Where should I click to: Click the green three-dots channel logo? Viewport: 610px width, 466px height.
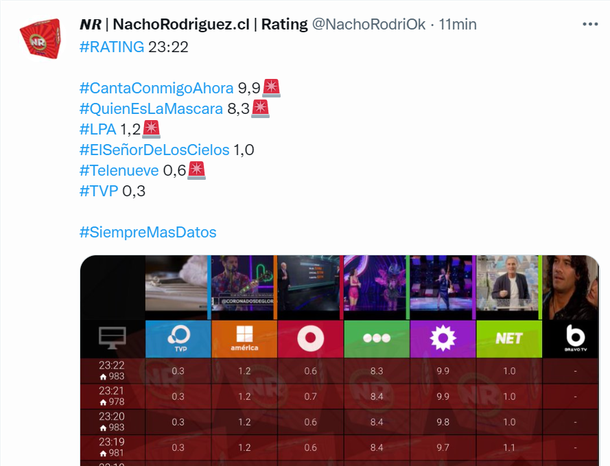[x=376, y=338]
